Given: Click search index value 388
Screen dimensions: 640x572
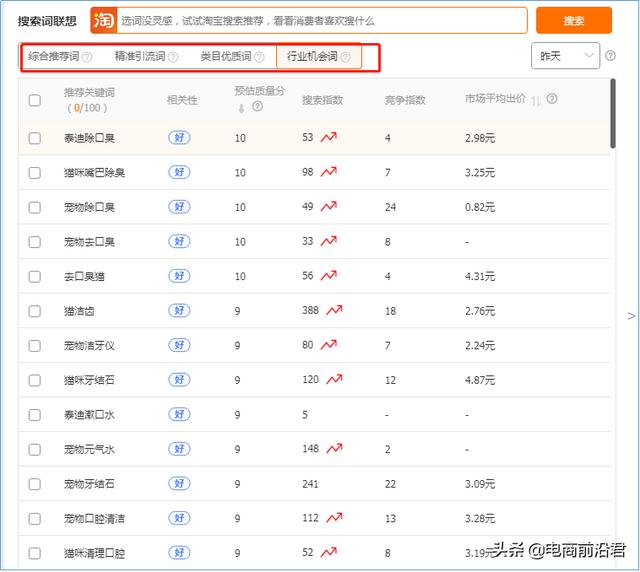Looking at the screenshot, I should click(x=310, y=311).
